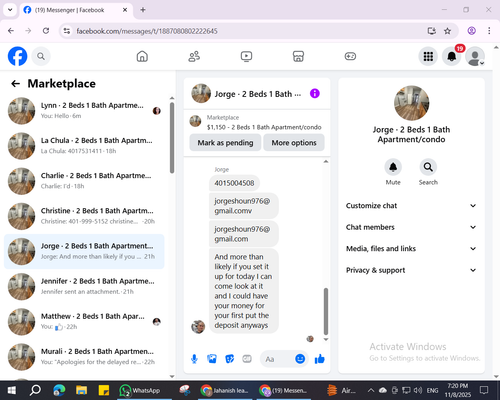Expand Customize chat section
This screenshot has height=400, width=500.
pyautogui.click(x=411, y=206)
